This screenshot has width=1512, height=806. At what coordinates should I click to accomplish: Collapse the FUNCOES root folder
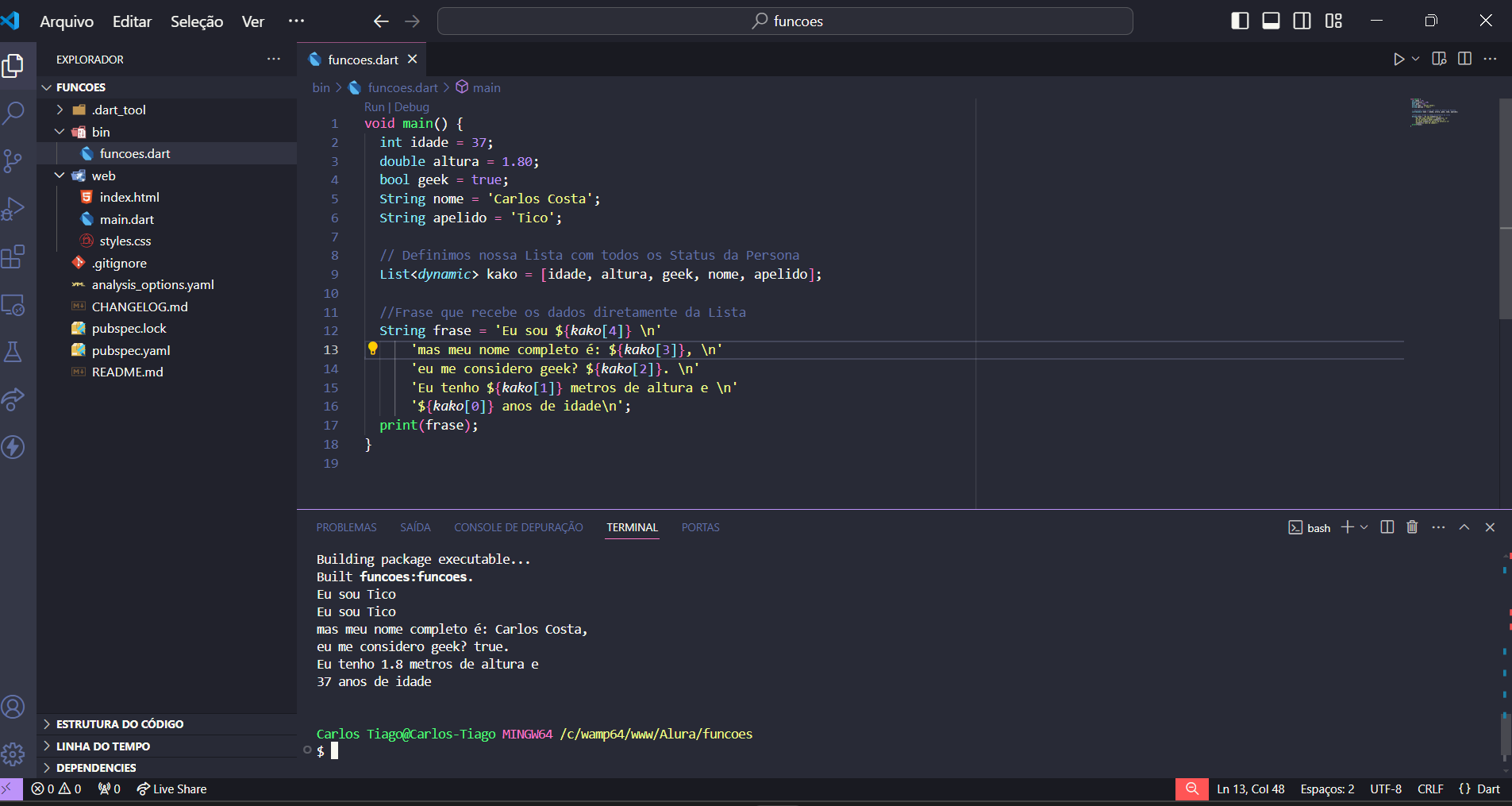(167, 87)
